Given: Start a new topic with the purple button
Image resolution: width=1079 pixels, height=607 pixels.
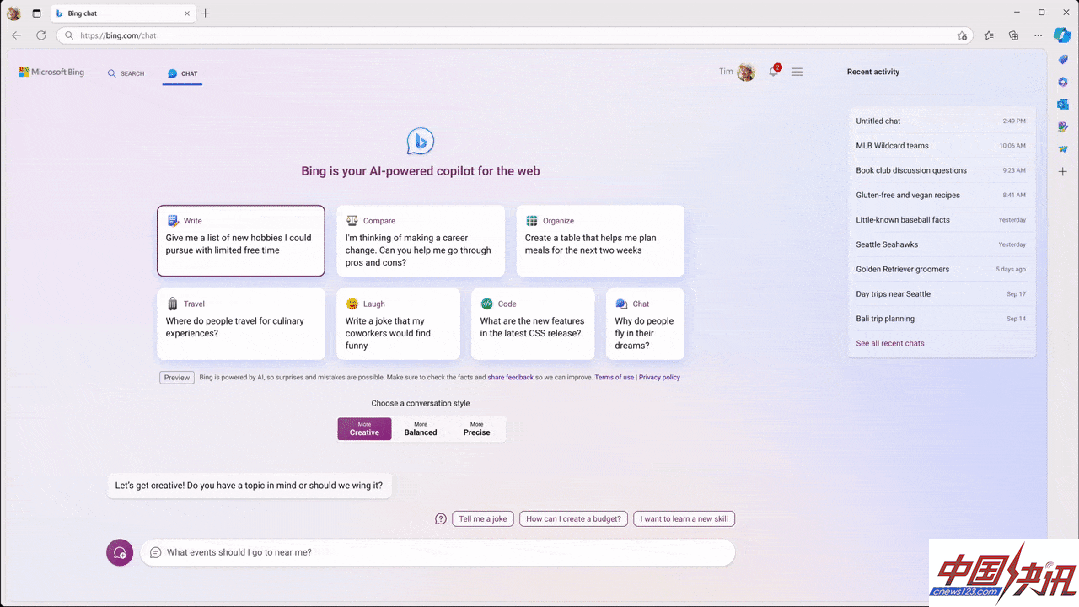Looking at the screenshot, I should pos(120,553).
